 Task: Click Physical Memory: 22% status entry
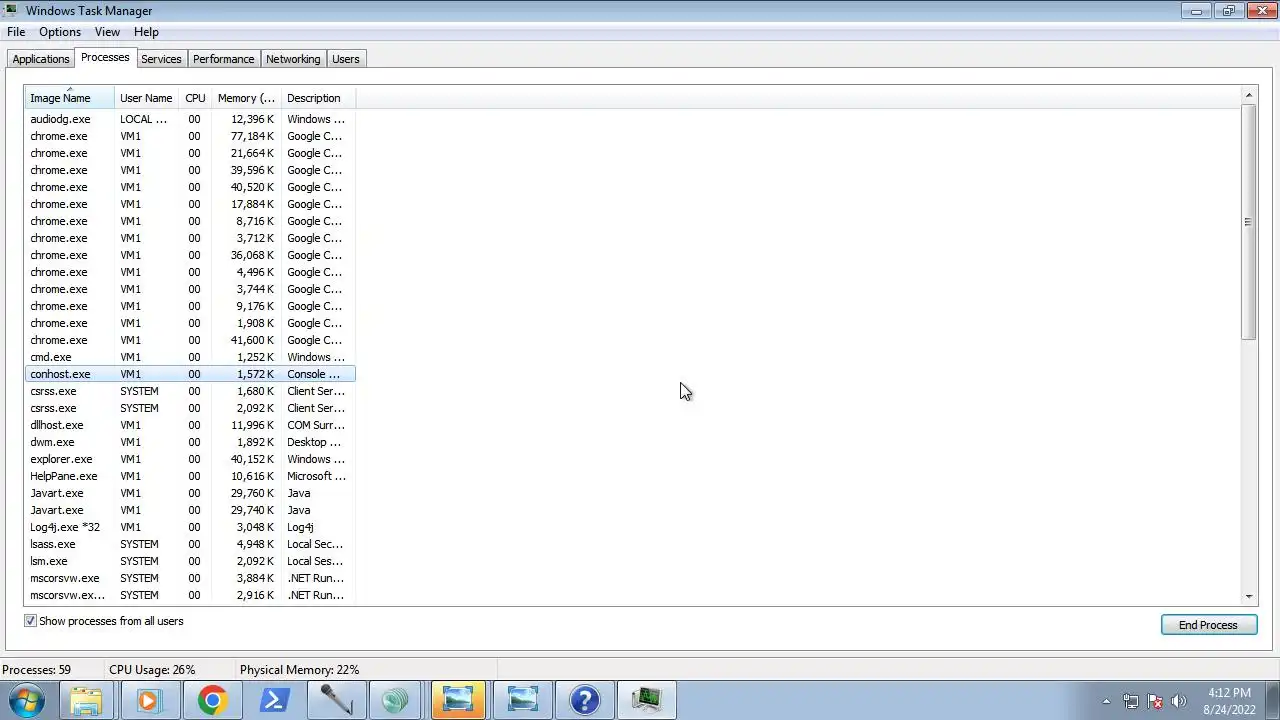coord(299,670)
